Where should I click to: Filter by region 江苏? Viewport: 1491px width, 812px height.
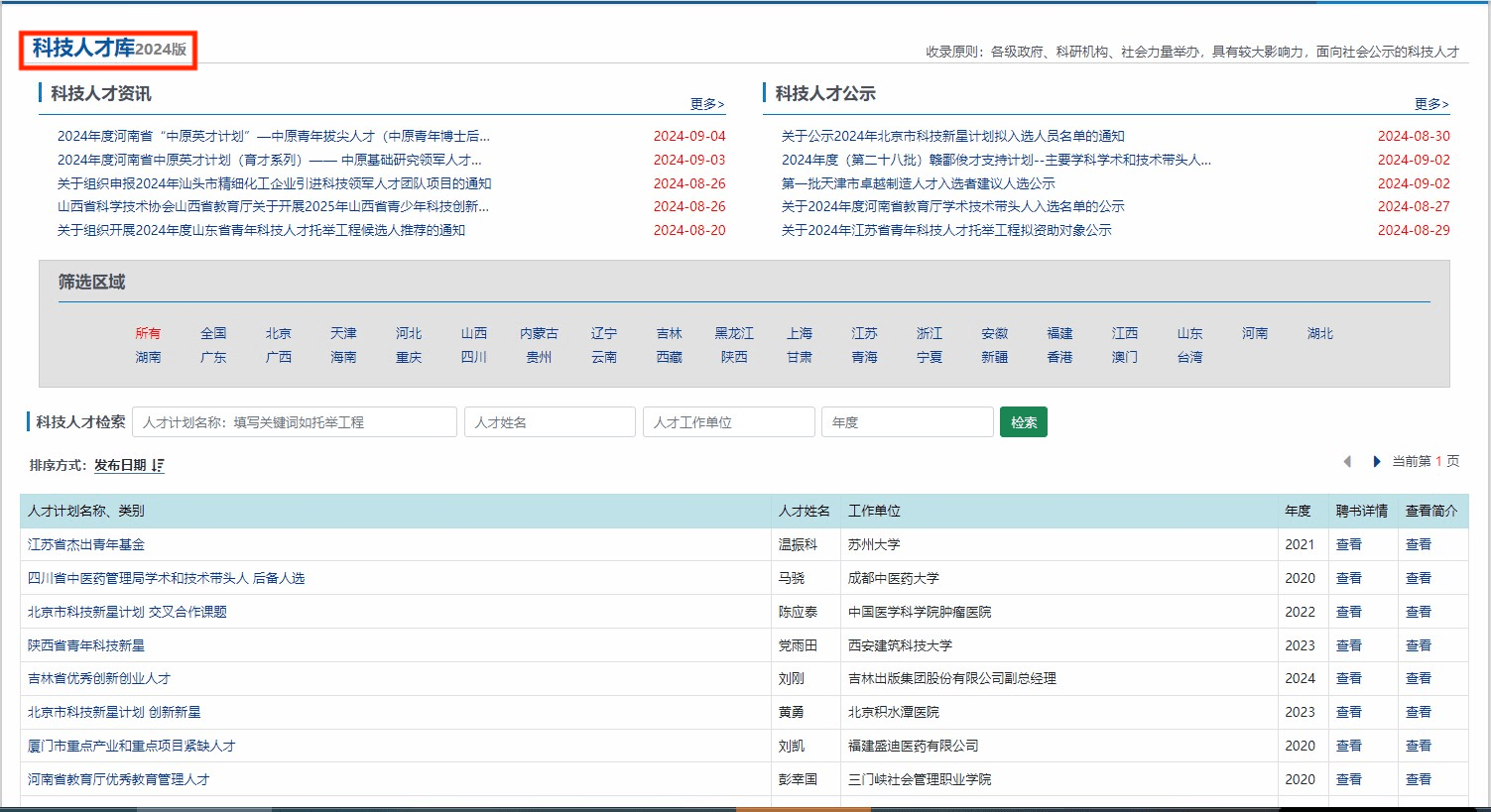pyautogui.click(x=864, y=333)
